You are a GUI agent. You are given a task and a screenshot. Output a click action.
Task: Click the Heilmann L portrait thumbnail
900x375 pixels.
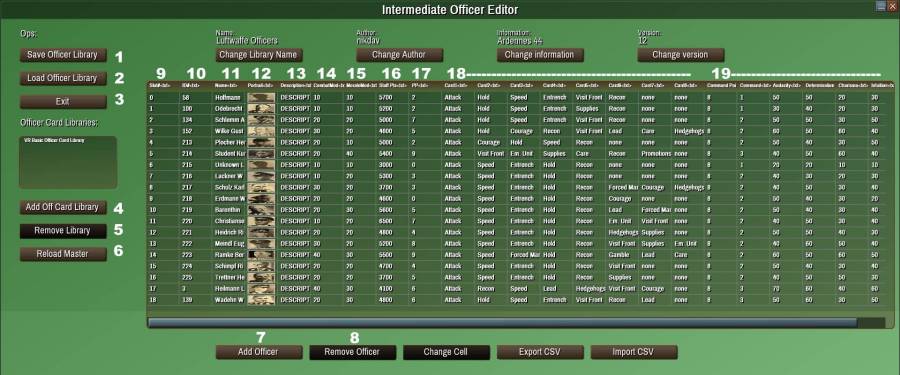tap(261, 289)
